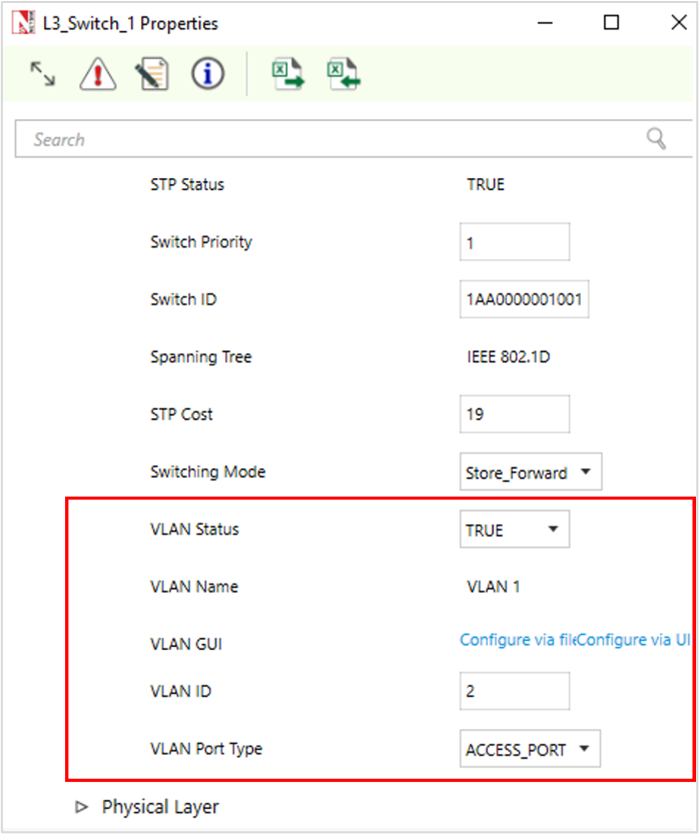Click the Switch Priority input field
This screenshot has height=834, width=699.
[514, 242]
